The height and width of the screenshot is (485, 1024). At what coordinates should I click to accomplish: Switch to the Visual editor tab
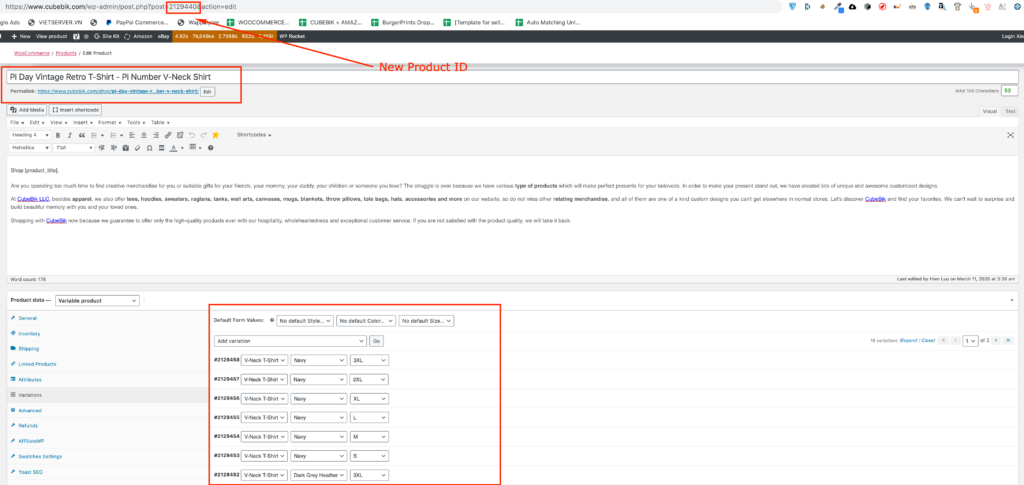(989, 111)
